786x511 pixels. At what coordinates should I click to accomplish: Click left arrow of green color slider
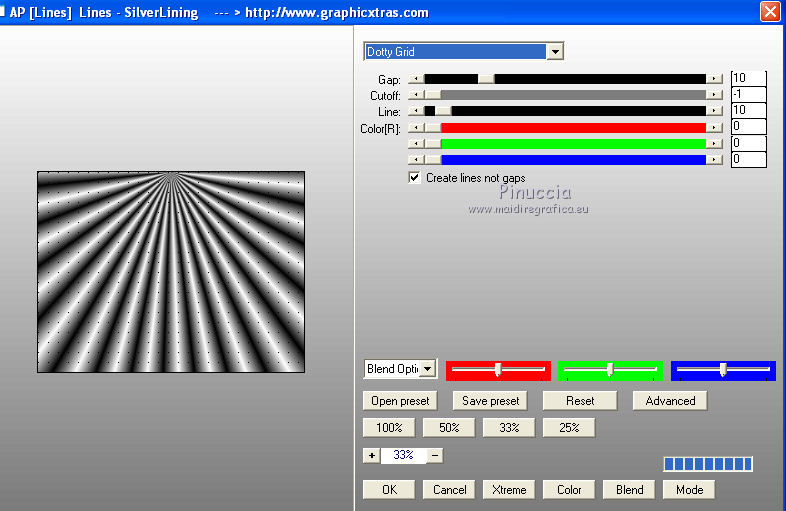tap(416, 144)
